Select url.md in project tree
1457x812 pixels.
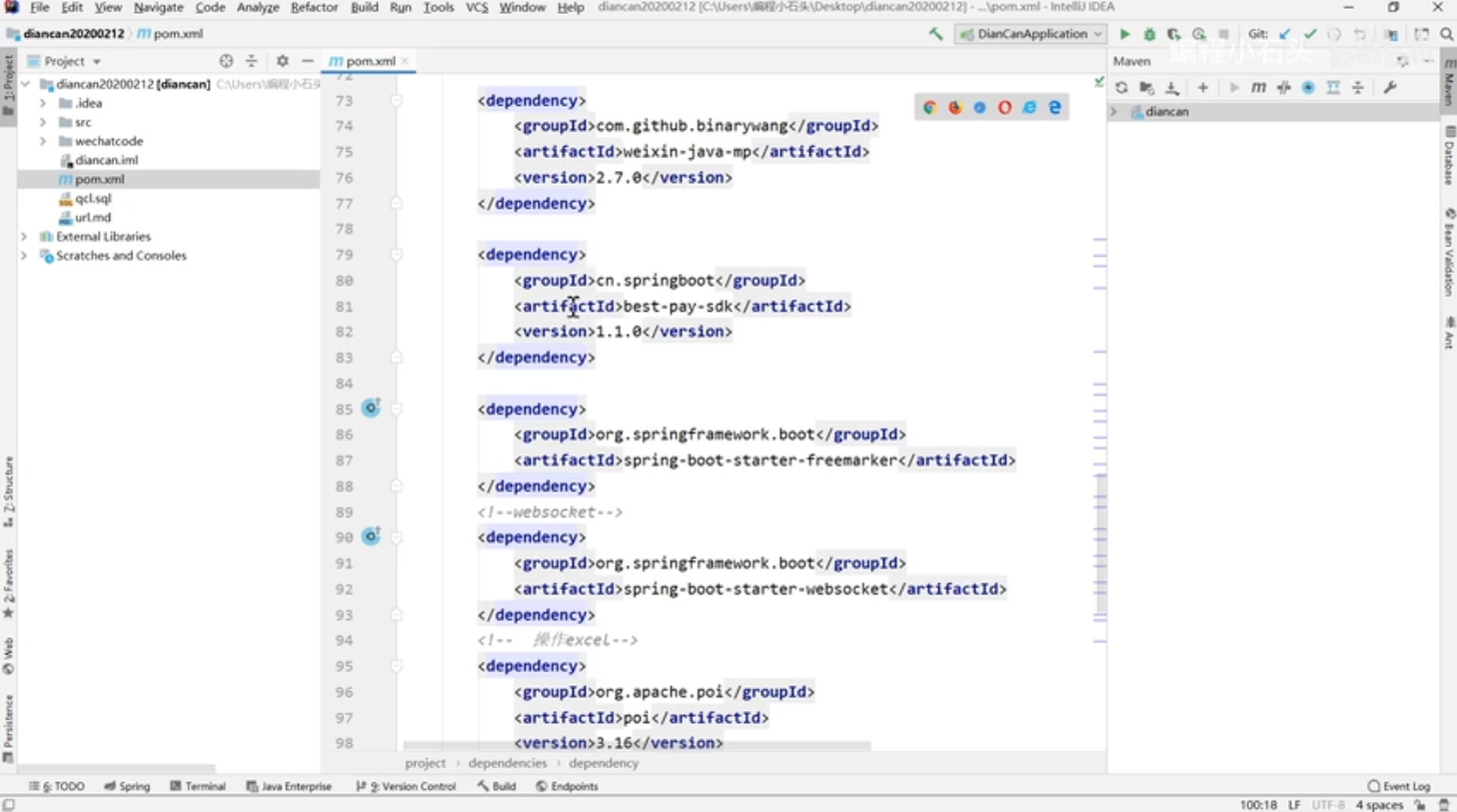93,218
